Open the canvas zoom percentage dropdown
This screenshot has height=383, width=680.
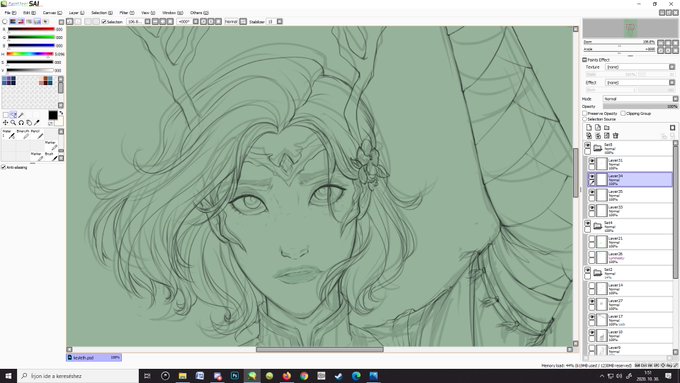tap(147, 21)
